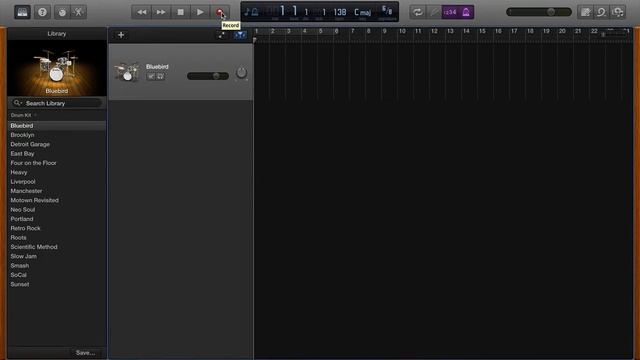This screenshot has width=640, height=360.
Task: Click the Bluebird track name label
Action: tap(157, 67)
